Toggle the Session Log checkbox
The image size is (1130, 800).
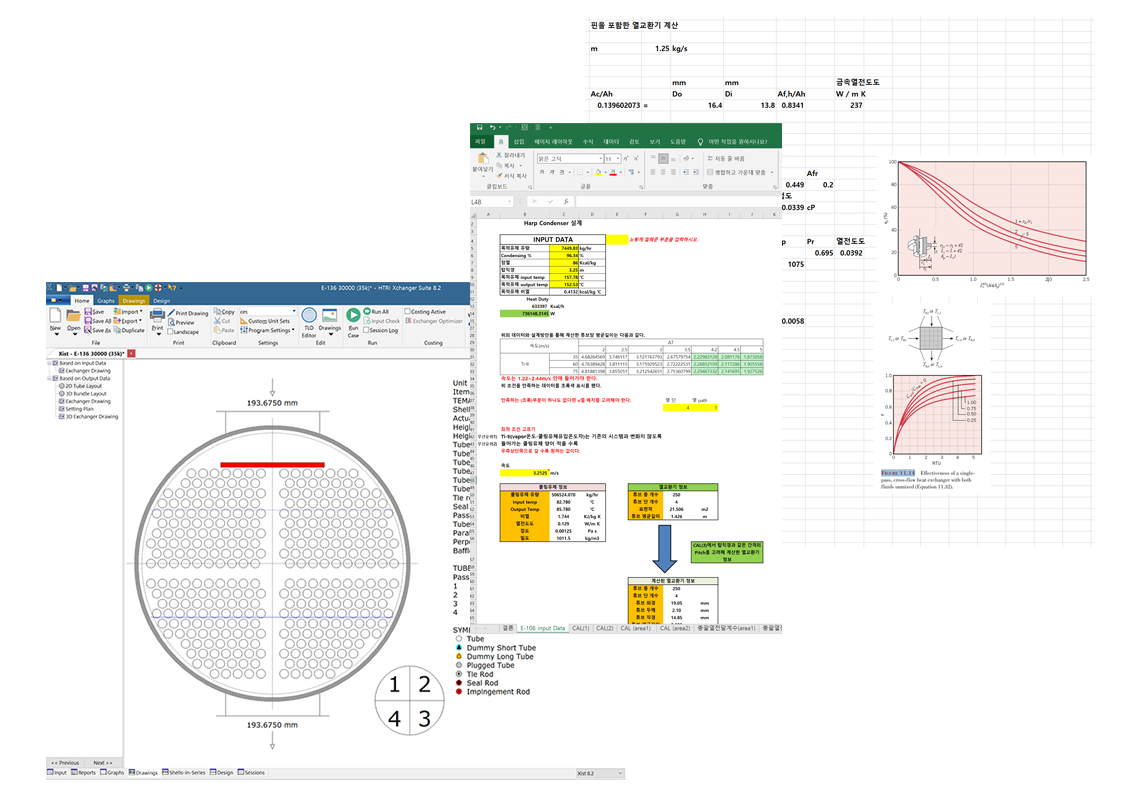pyautogui.click(x=367, y=330)
